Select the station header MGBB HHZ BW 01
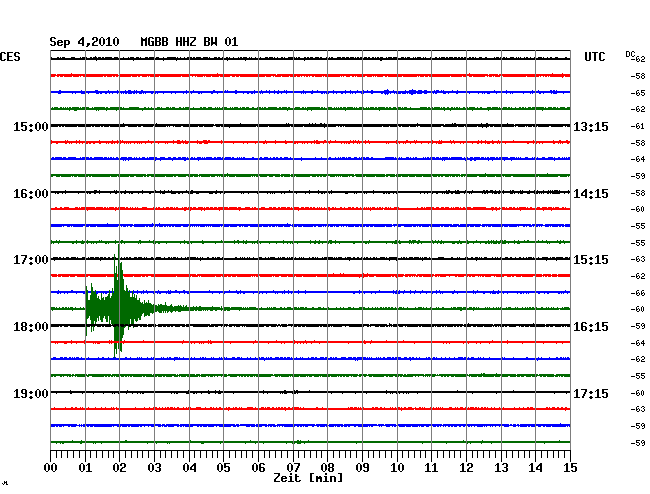Screen dimensions: 650x494 [x=189, y=42]
